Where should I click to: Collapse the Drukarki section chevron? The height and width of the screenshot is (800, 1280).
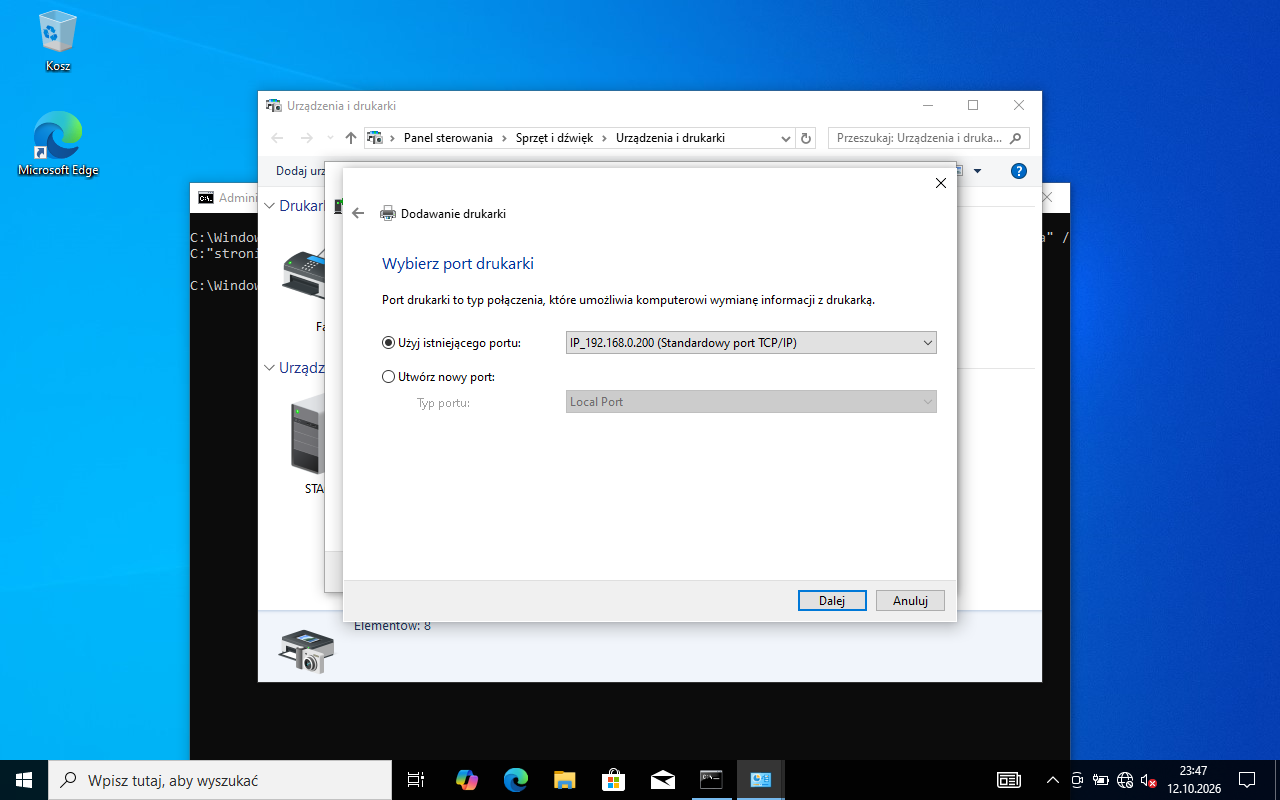[x=269, y=206]
